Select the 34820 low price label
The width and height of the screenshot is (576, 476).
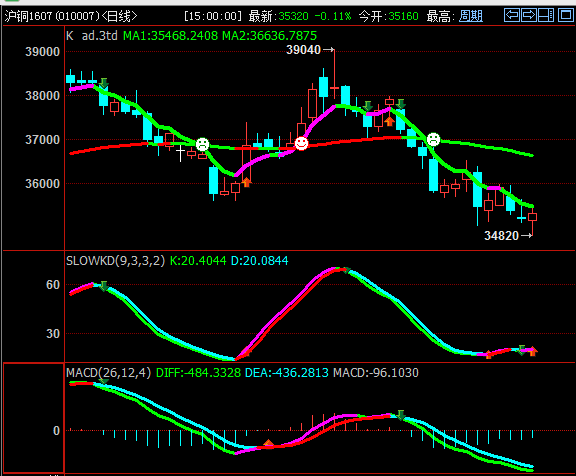tap(501, 235)
